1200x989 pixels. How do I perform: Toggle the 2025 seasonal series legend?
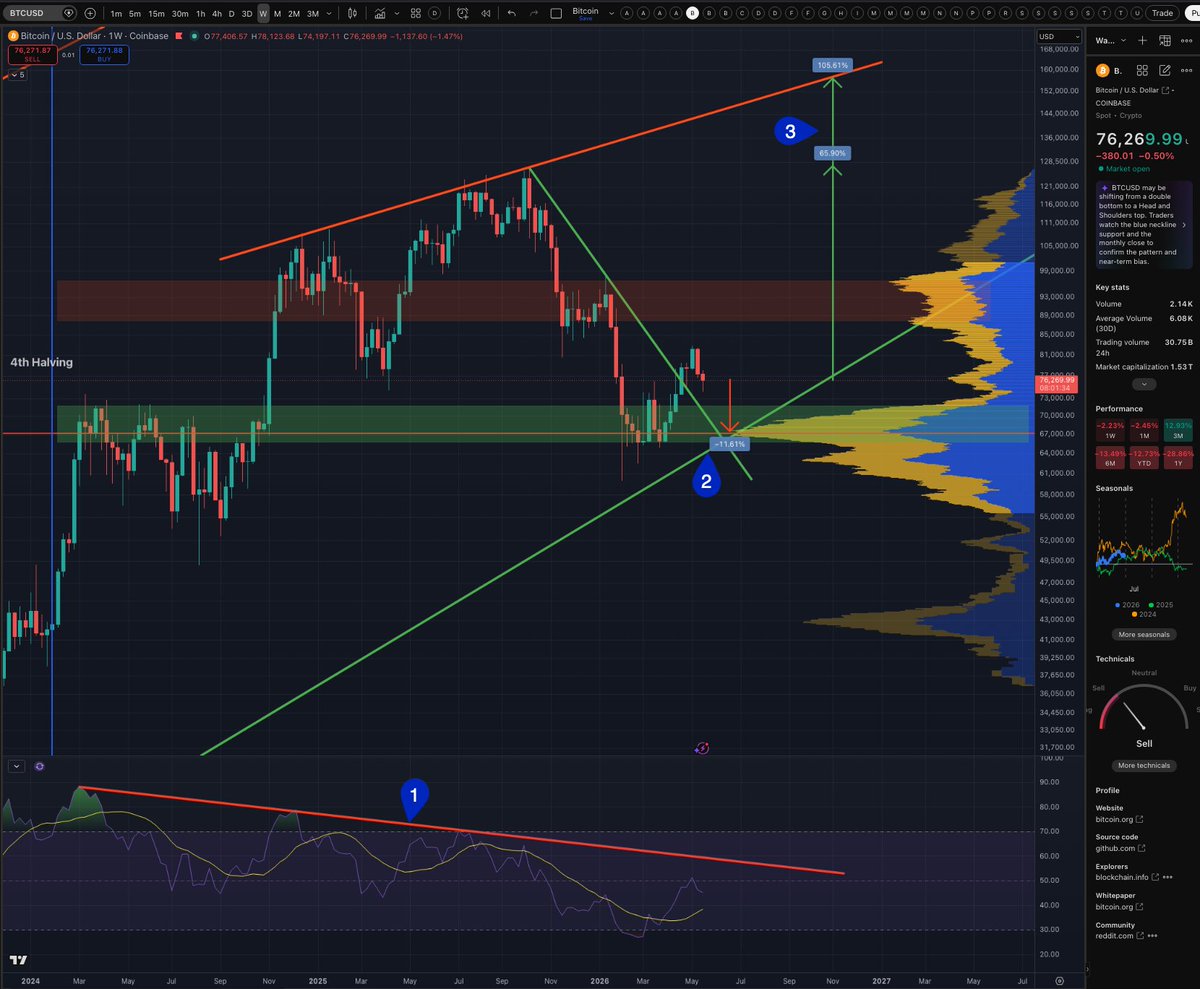[1162, 605]
